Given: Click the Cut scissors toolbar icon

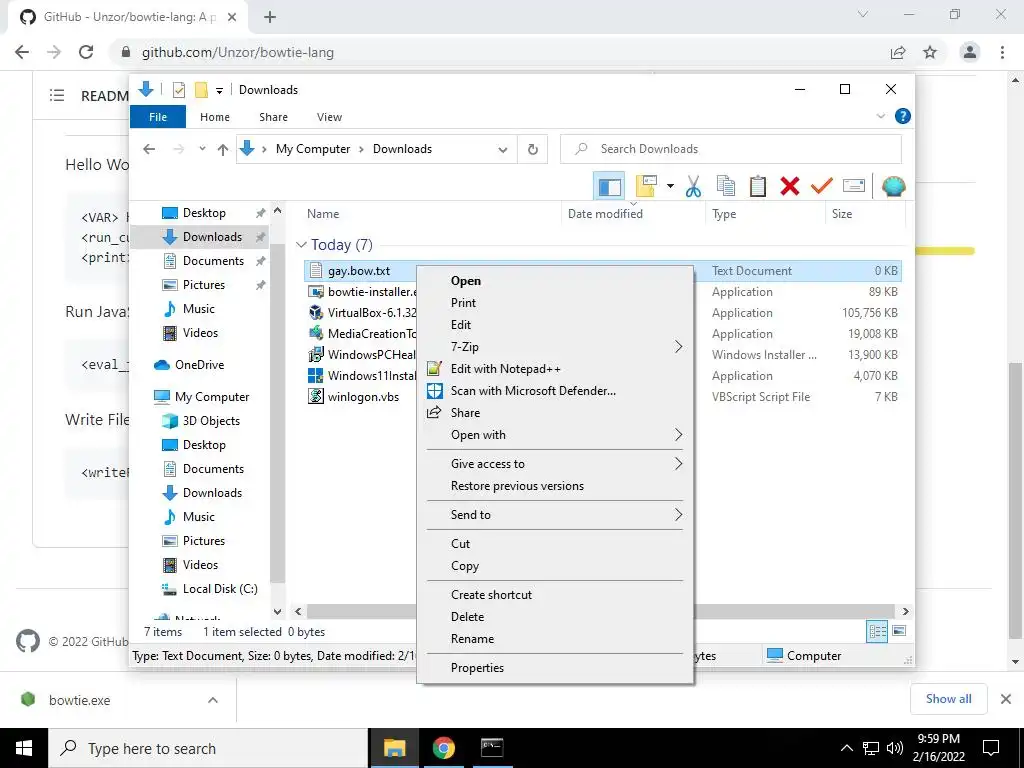Looking at the screenshot, I should pyautogui.click(x=693, y=187).
